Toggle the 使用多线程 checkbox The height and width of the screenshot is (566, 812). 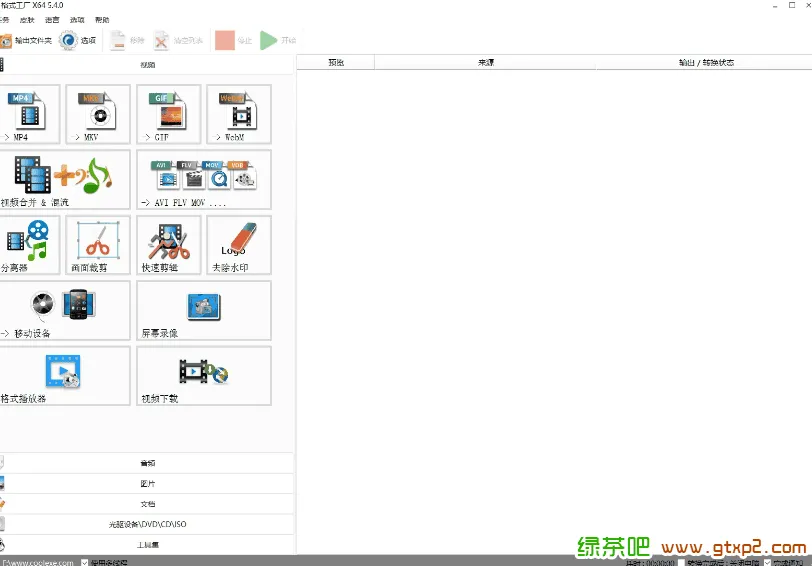pos(85,562)
